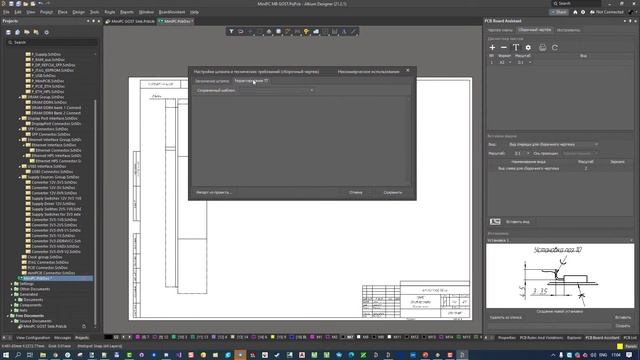The width and height of the screenshot is (640, 360).
Task: Open the Projects panel gear settings icon
Action: point(46,32)
